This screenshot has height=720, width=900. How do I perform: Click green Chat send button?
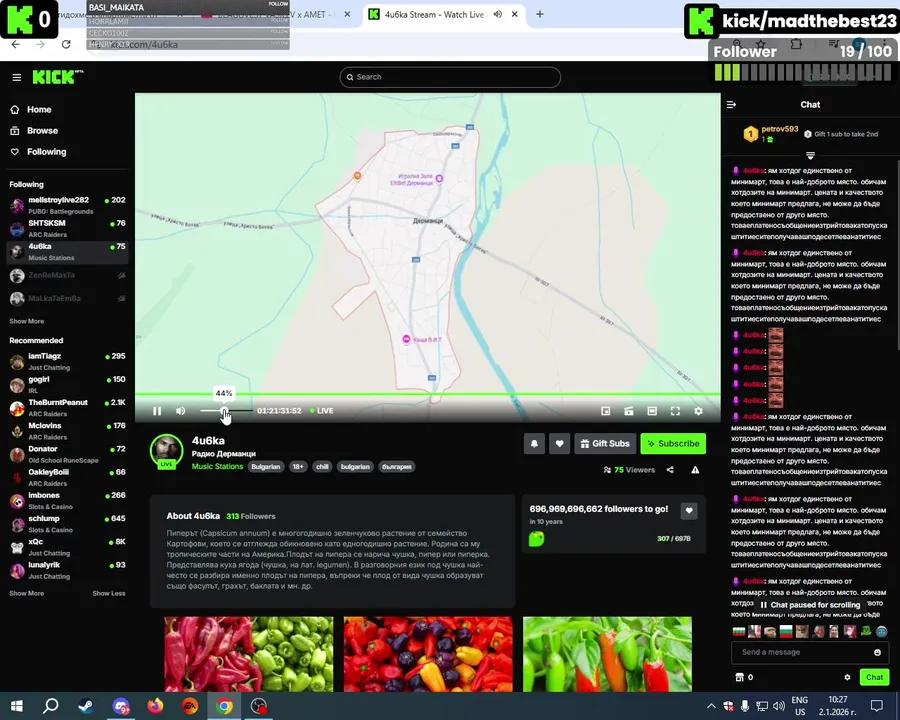click(874, 678)
